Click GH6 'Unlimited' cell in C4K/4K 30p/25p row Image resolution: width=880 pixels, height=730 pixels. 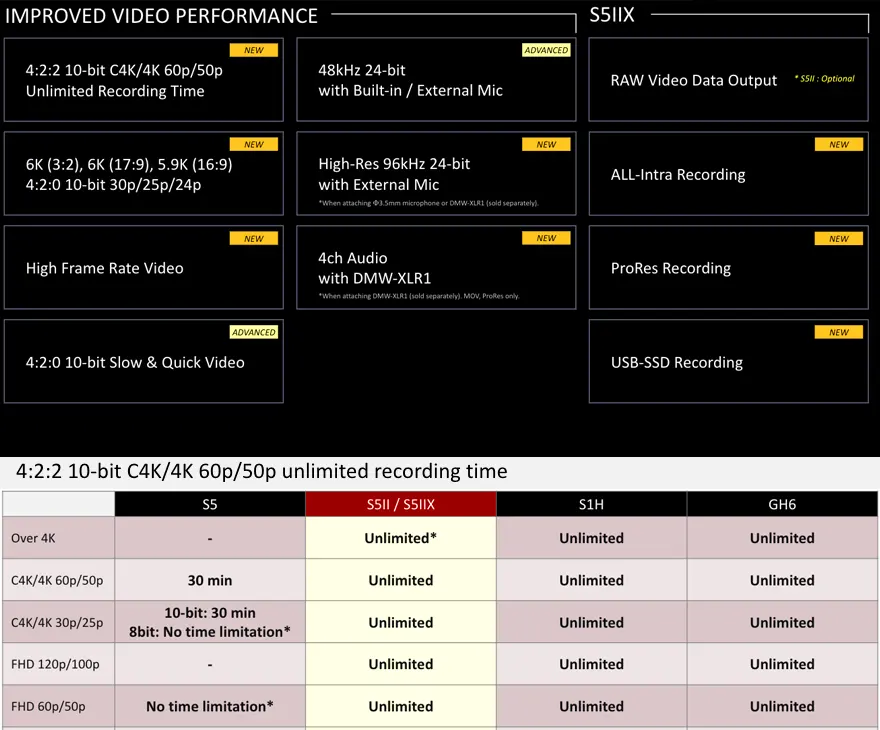pyautogui.click(x=782, y=622)
